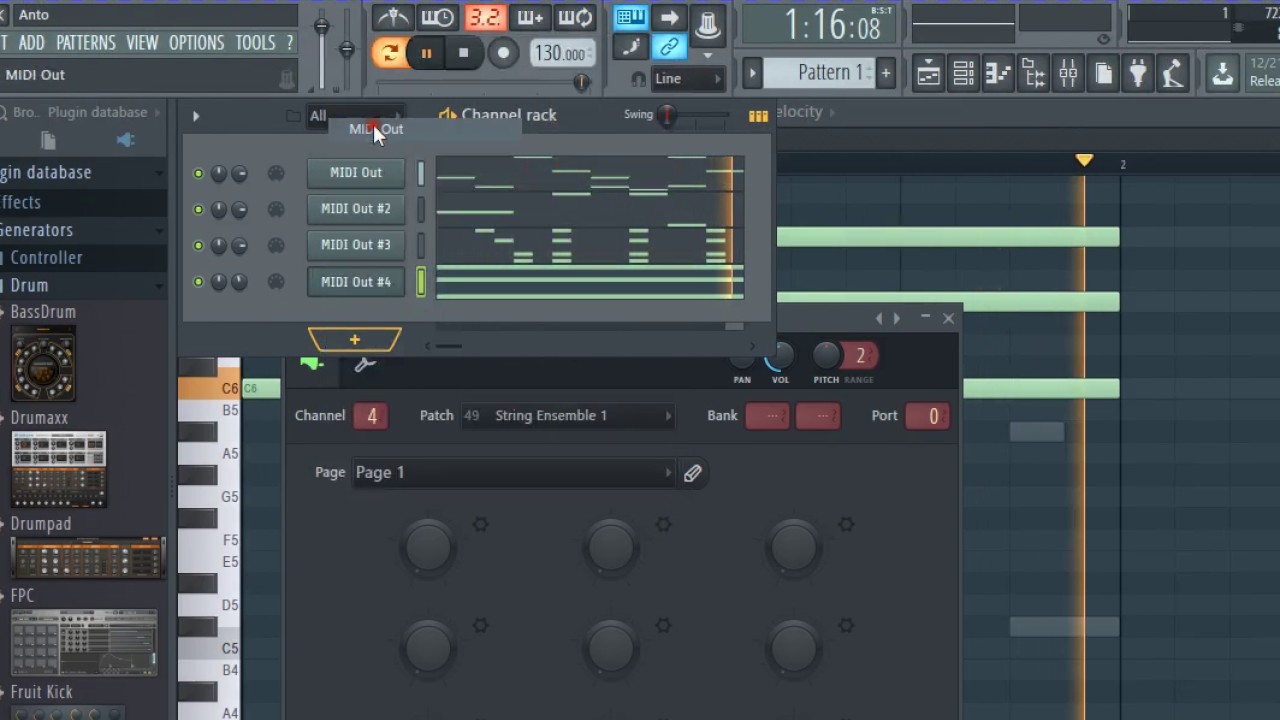Toggle the chain-link group icon in toolbar

(669, 46)
